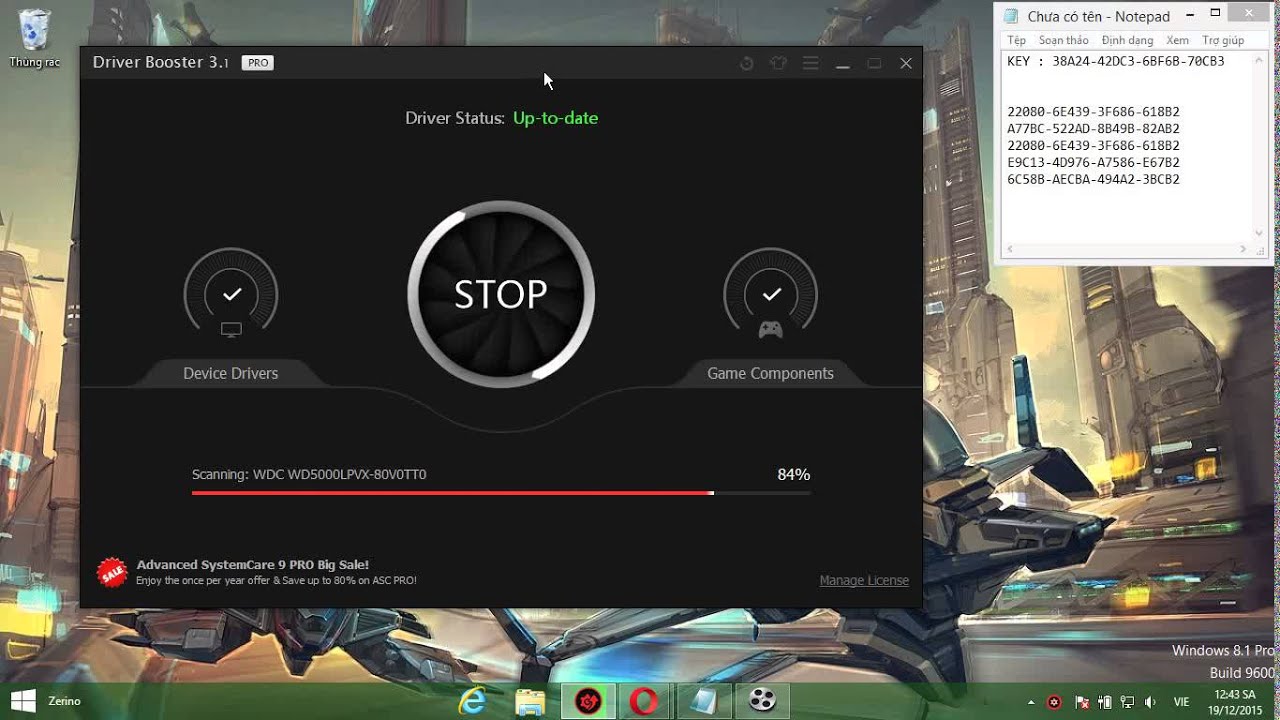Click Notepad horizontal scrollbar right arrow

click(1244, 248)
